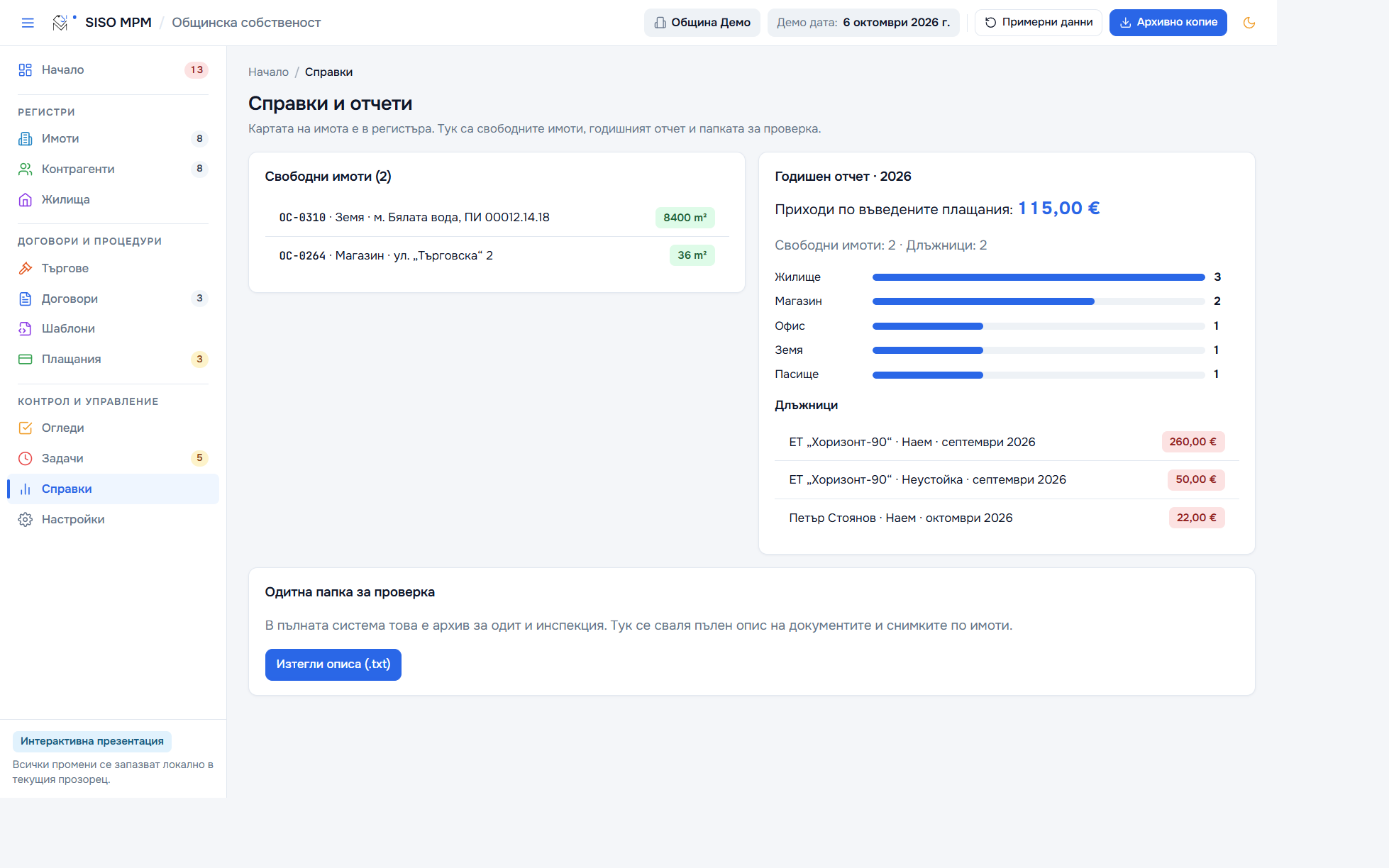
Task: Click Архивно копие download button
Action: click(x=1168, y=23)
